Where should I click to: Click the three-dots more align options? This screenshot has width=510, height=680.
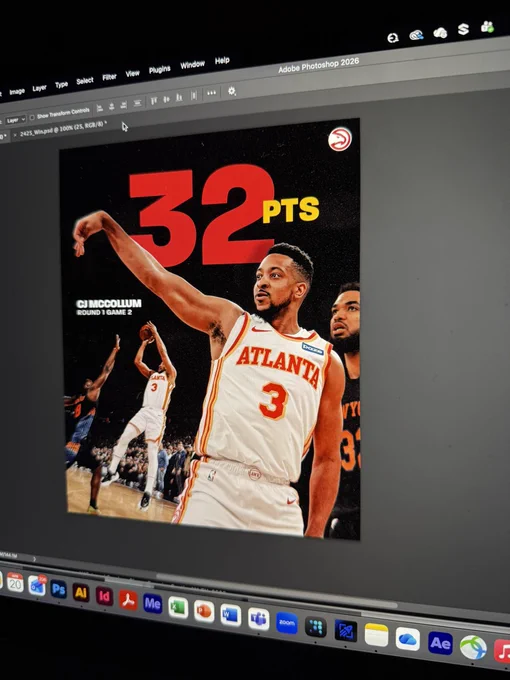(211, 93)
